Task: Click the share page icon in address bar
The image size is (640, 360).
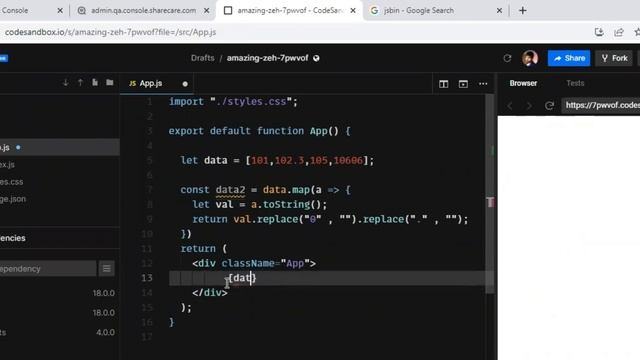Action: point(619,32)
